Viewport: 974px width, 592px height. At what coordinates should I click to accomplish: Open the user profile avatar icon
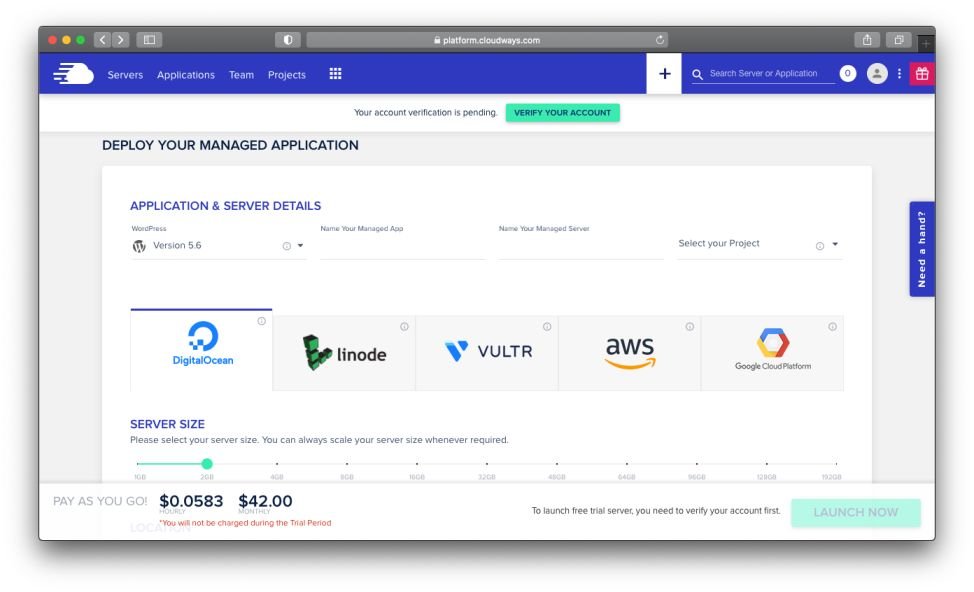tap(877, 73)
